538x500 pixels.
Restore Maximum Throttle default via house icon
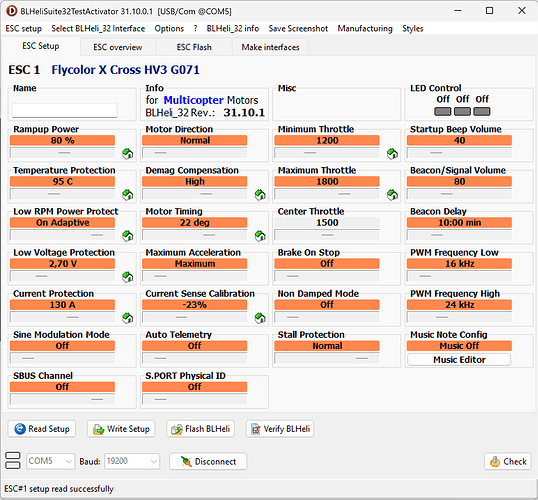392,195
